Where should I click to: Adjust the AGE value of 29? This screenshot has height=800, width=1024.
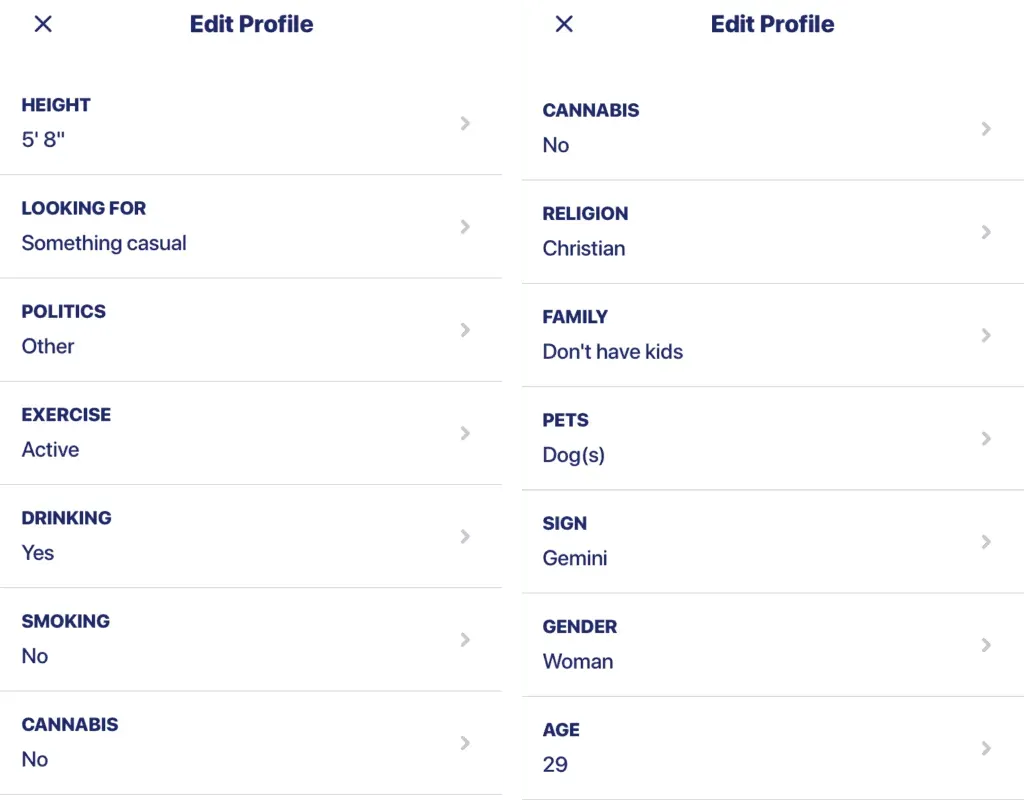tap(555, 764)
